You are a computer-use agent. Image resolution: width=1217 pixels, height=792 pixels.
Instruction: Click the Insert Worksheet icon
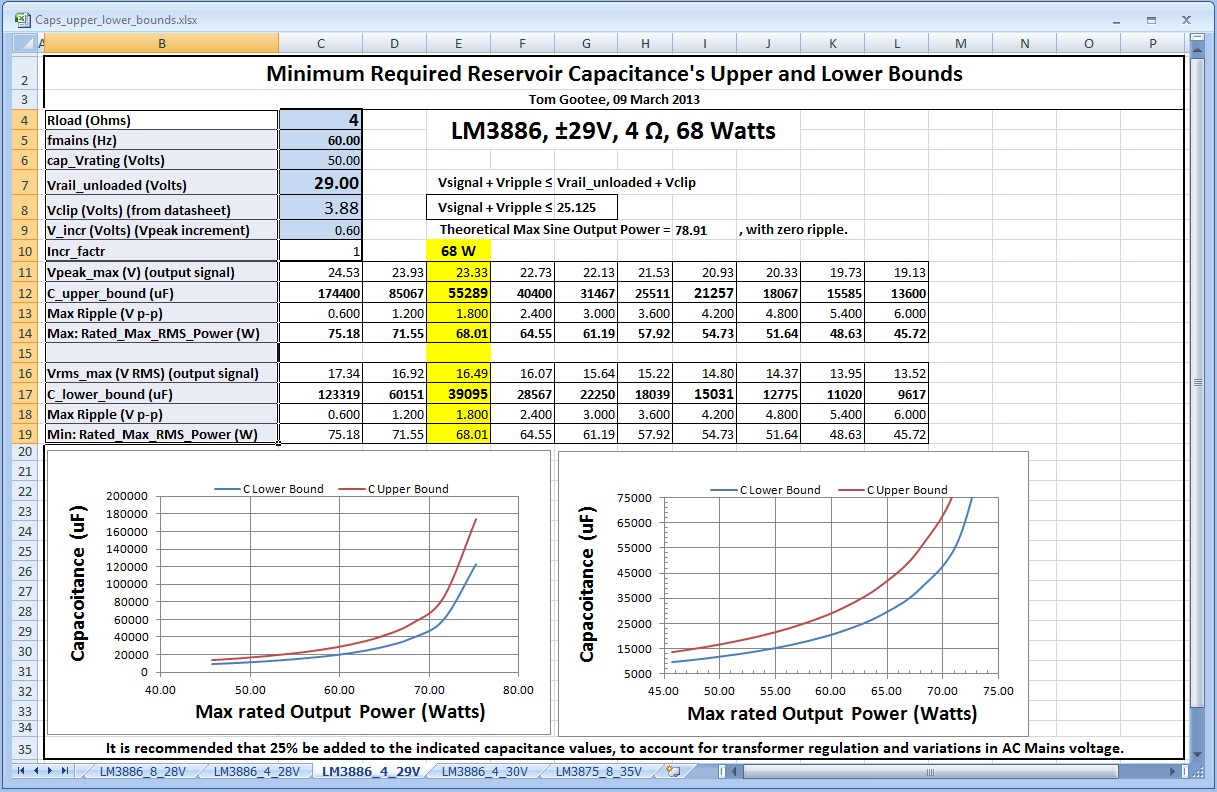673,771
